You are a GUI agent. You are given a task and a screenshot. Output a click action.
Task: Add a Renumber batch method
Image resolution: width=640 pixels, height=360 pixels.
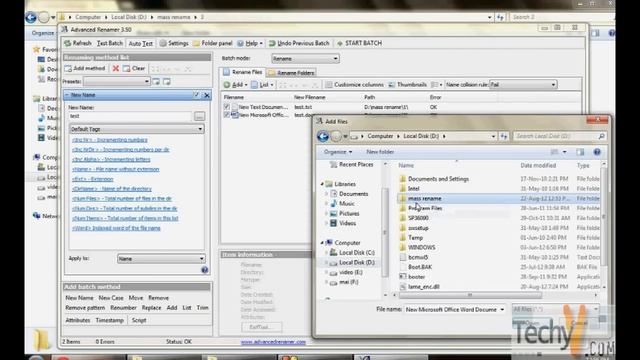(x=123, y=308)
